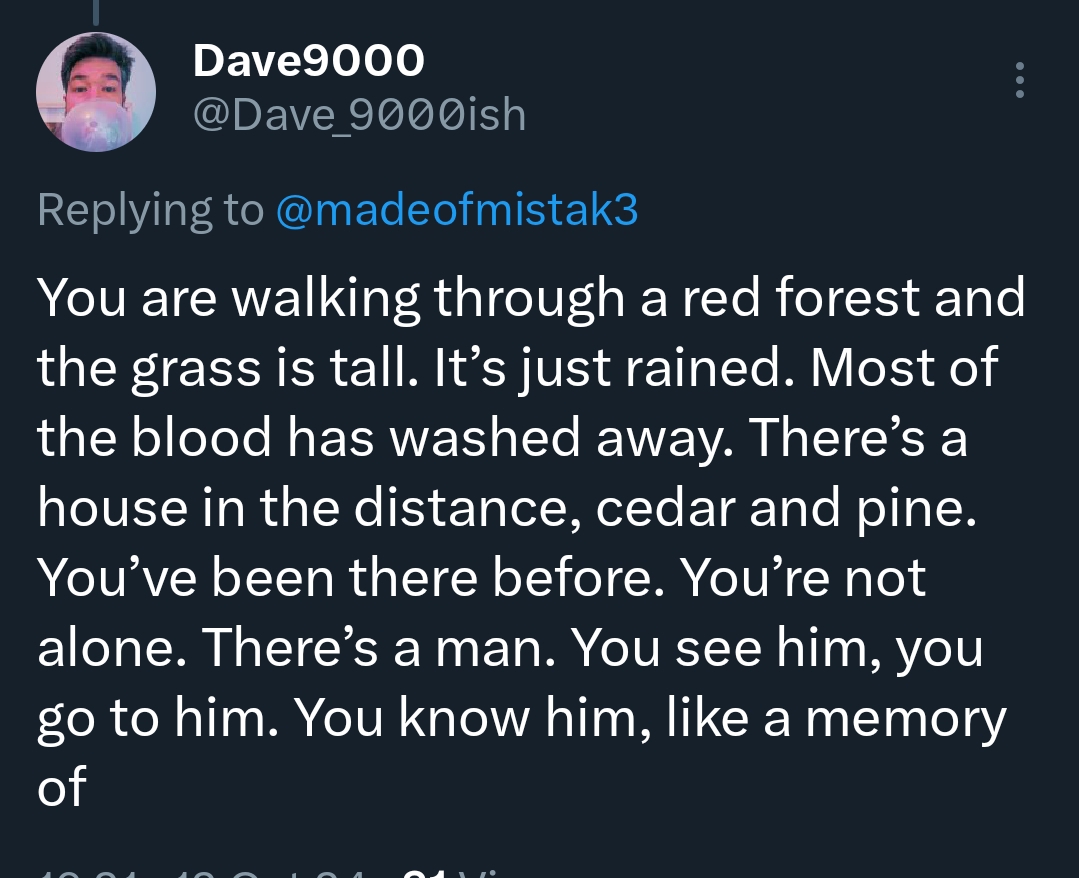The width and height of the screenshot is (1079, 878).
Task: Click the words "cedar and pine"
Action: click(x=782, y=508)
